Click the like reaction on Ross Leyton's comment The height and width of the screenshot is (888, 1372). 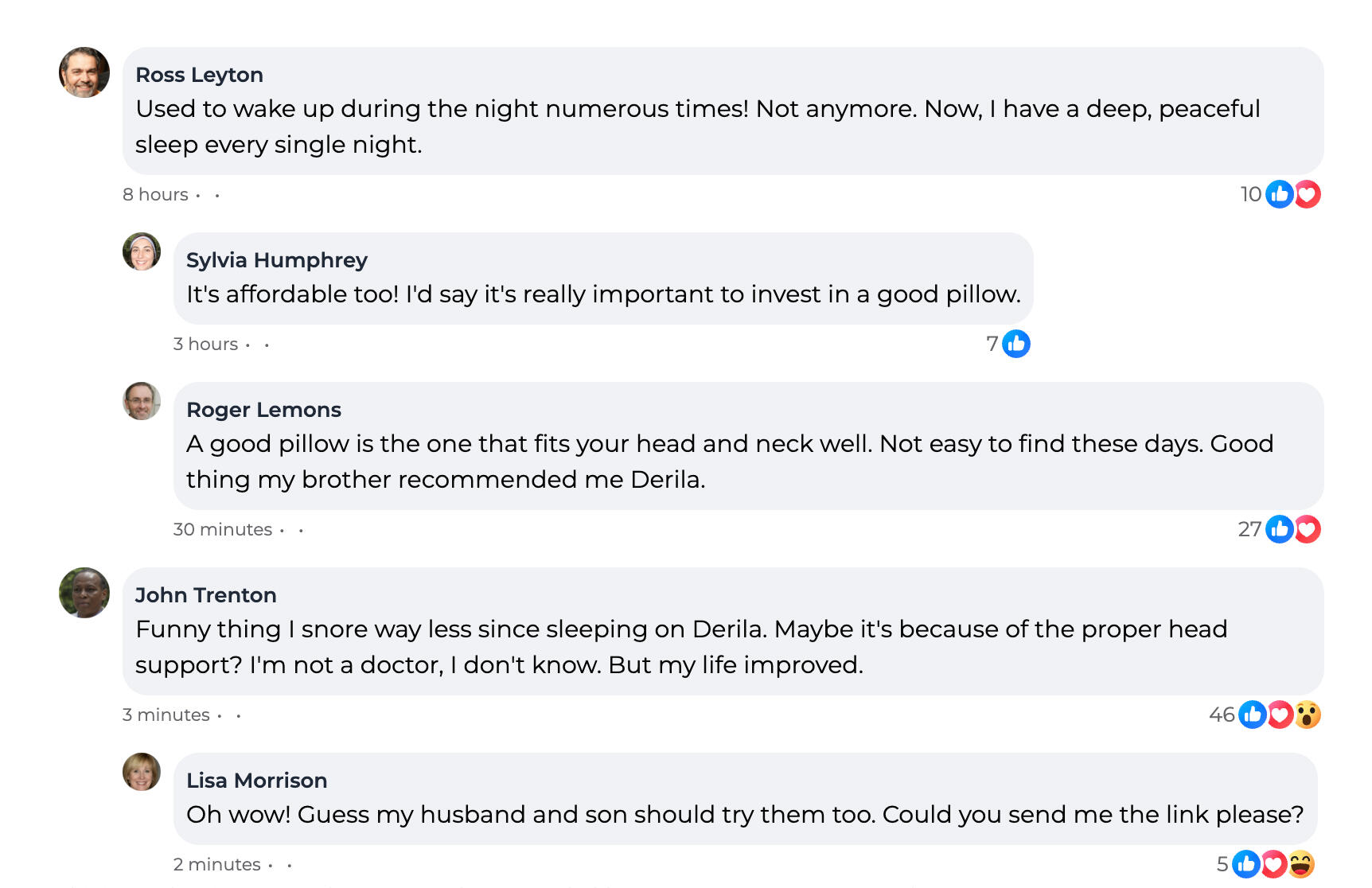(x=1279, y=194)
